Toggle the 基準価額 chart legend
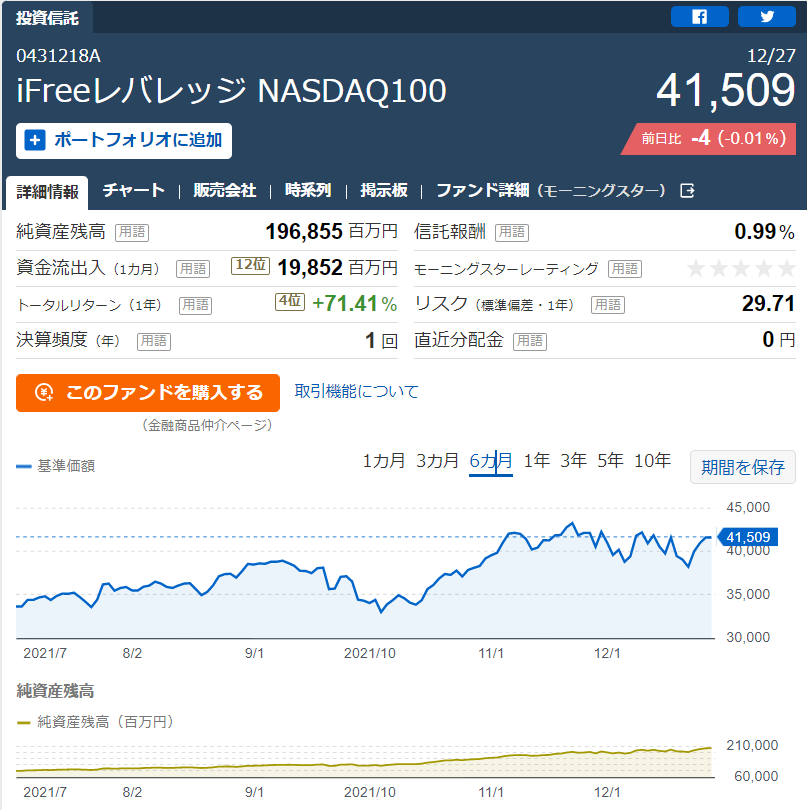This screenshot has width=807, height=810. [56, 466]
